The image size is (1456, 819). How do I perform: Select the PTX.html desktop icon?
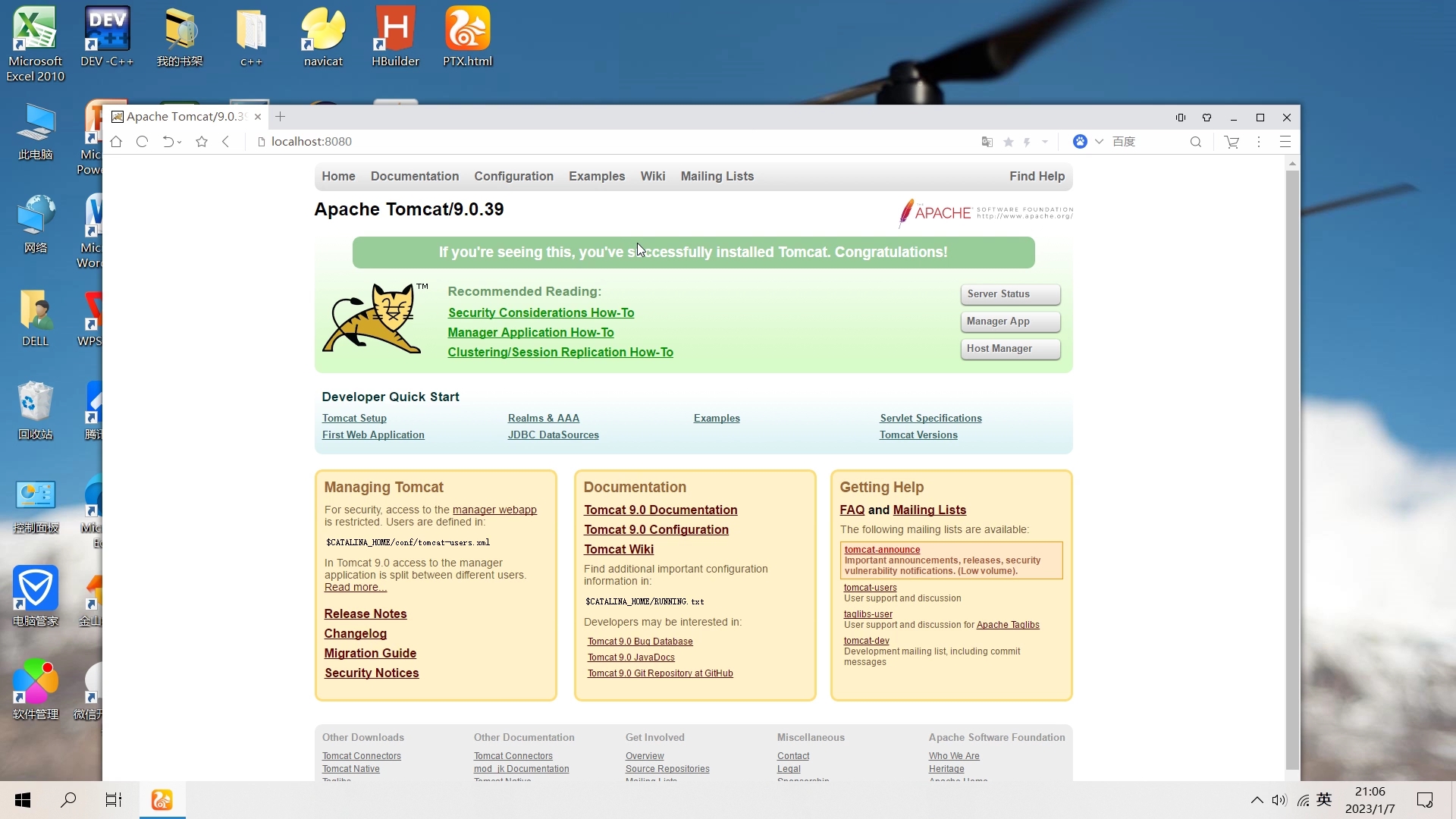coord(468,36)
